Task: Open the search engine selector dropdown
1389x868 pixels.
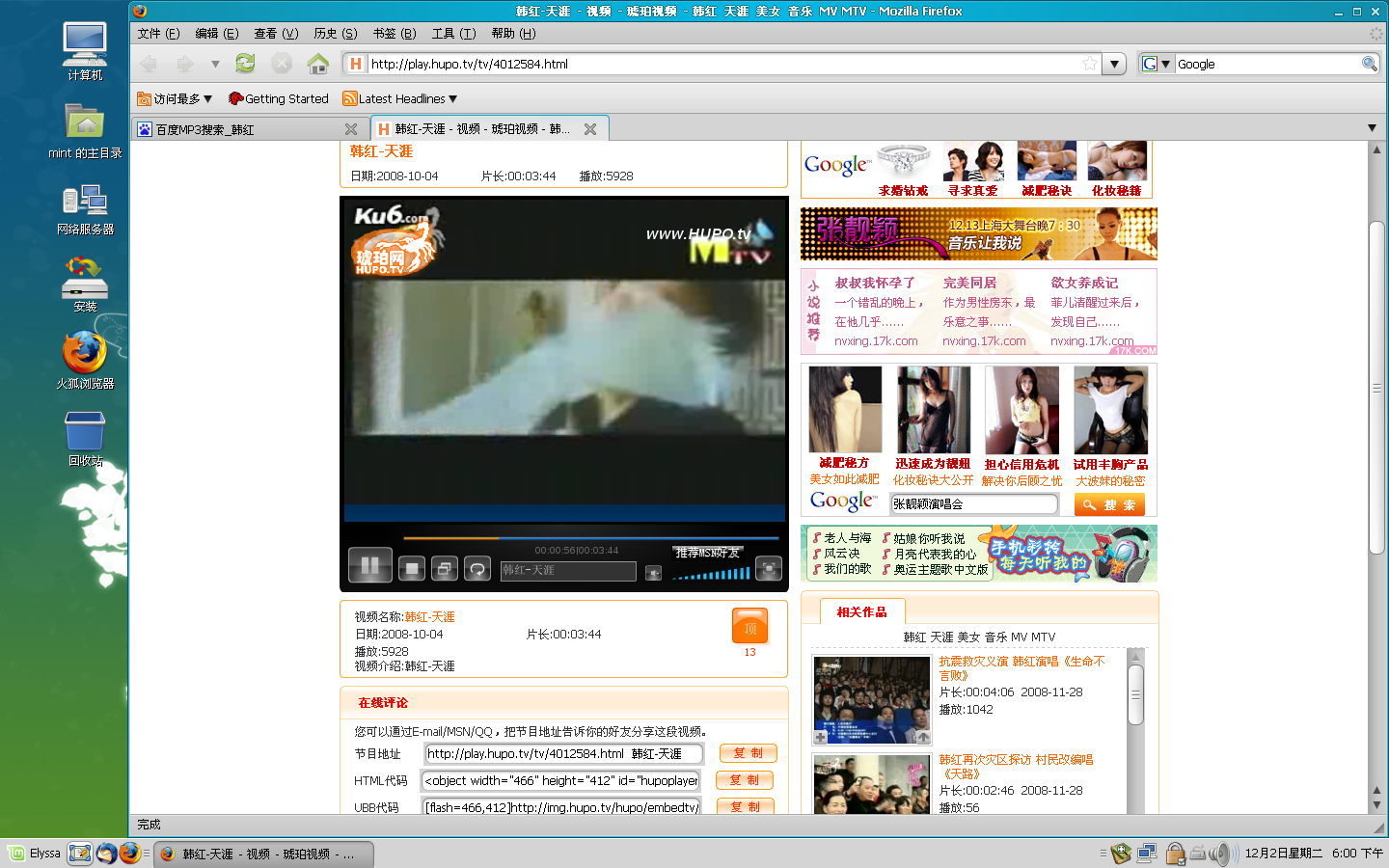Action: point(1157,64)
